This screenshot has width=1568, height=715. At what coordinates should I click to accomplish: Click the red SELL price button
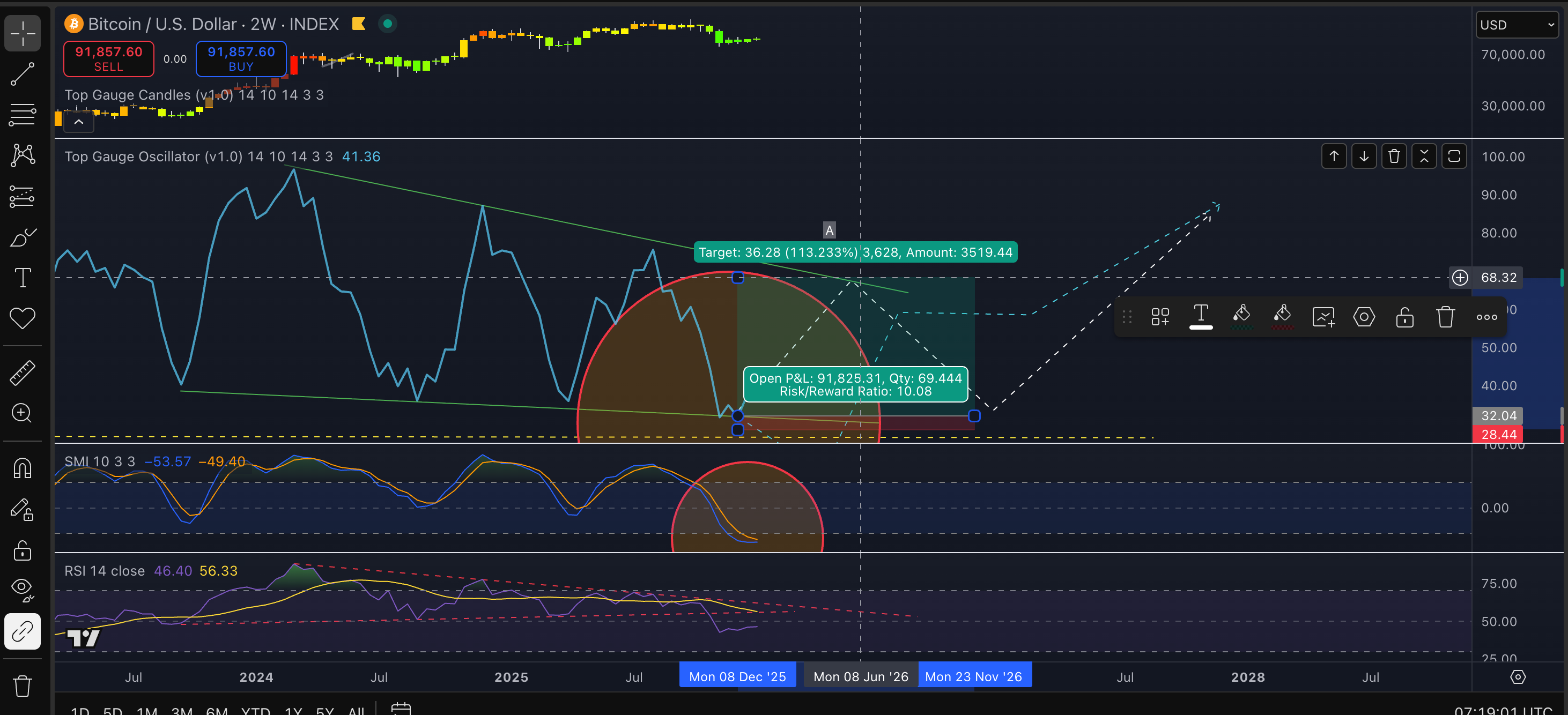tap(108, 59)
